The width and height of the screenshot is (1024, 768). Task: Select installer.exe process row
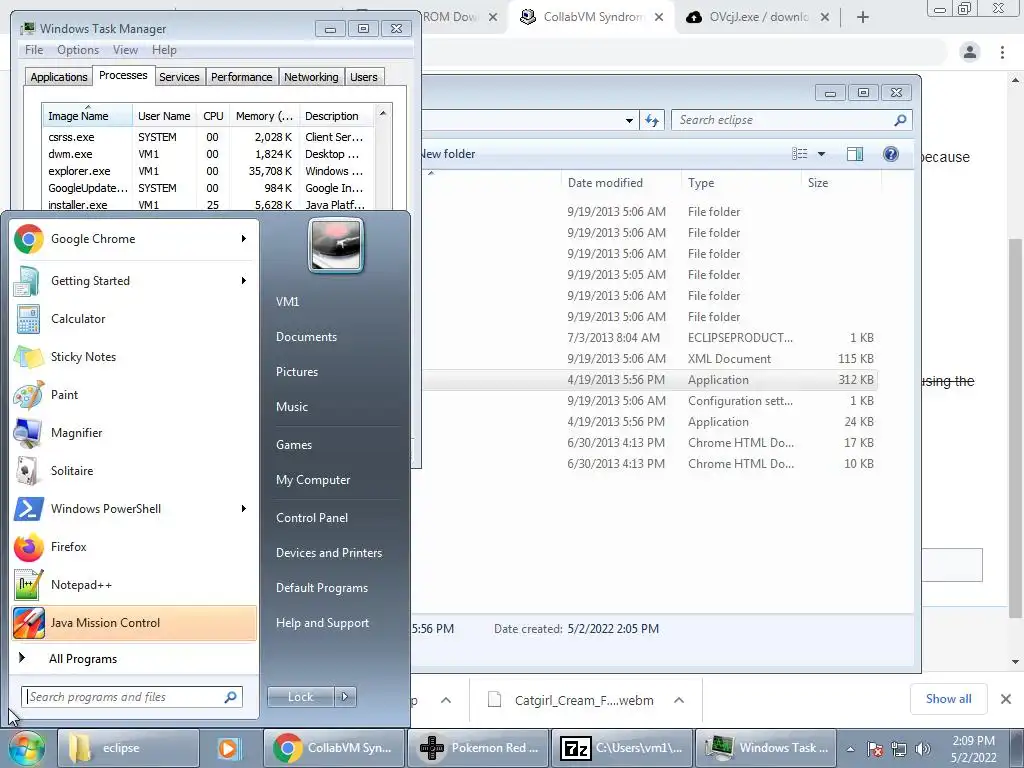tap(208, 205)
